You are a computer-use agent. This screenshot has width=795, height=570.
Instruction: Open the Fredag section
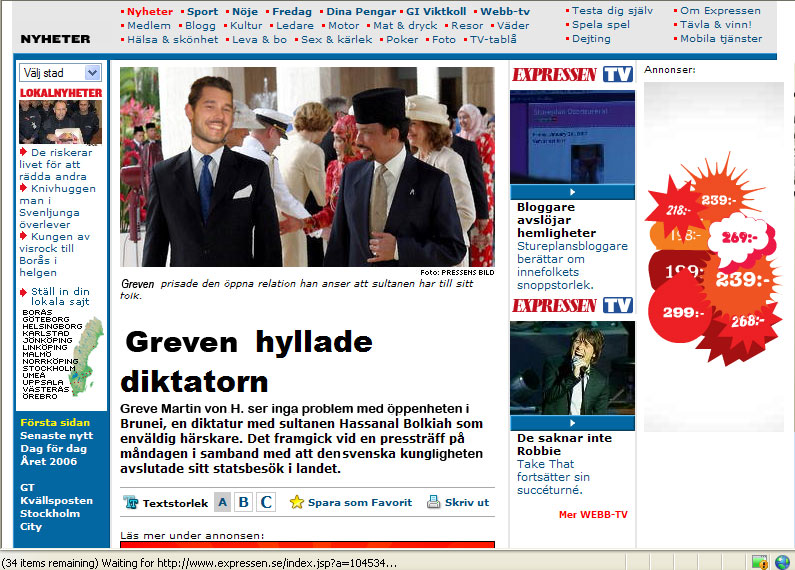click(x=292, y=11)
